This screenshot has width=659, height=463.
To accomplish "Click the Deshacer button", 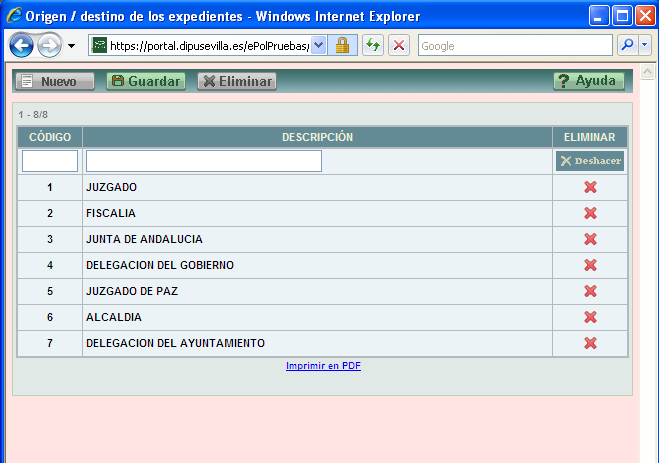I will 590,161.
